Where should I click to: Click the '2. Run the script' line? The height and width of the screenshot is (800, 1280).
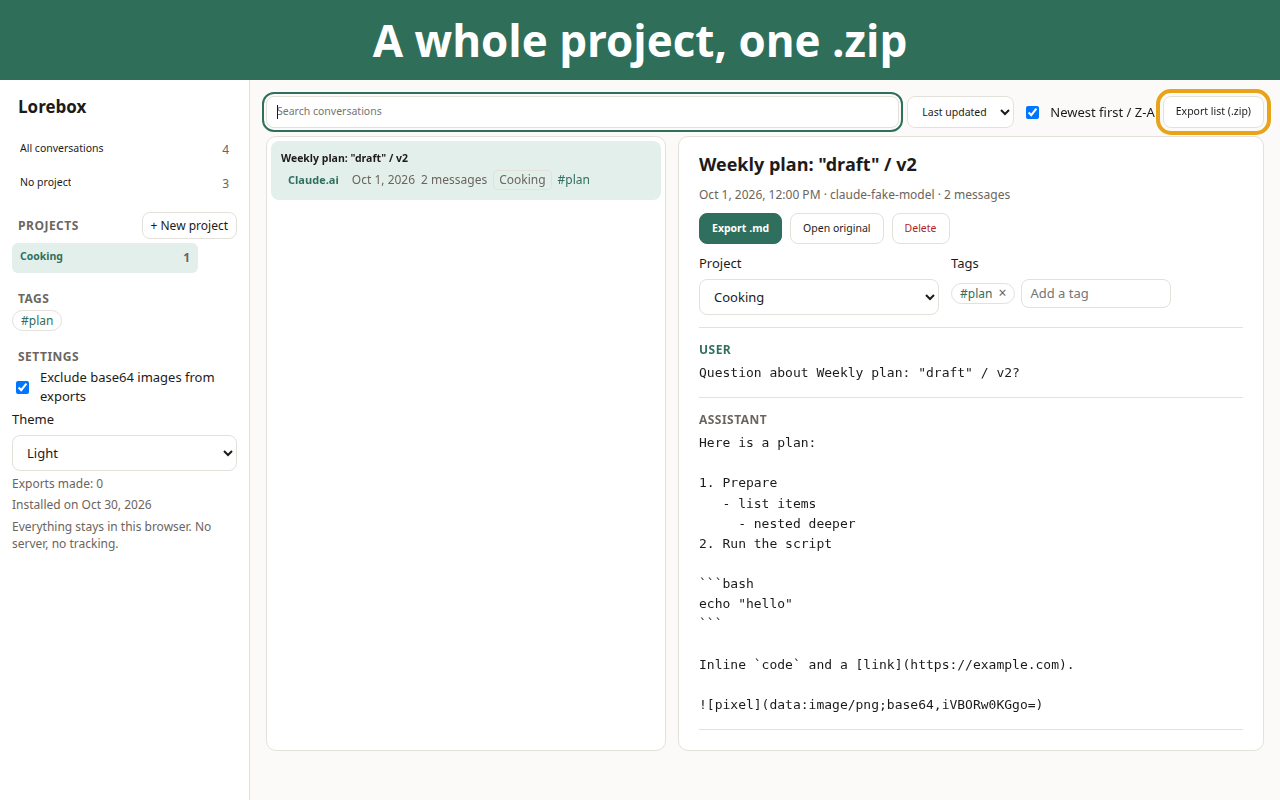pyautogui.click(x=765, y=544)
